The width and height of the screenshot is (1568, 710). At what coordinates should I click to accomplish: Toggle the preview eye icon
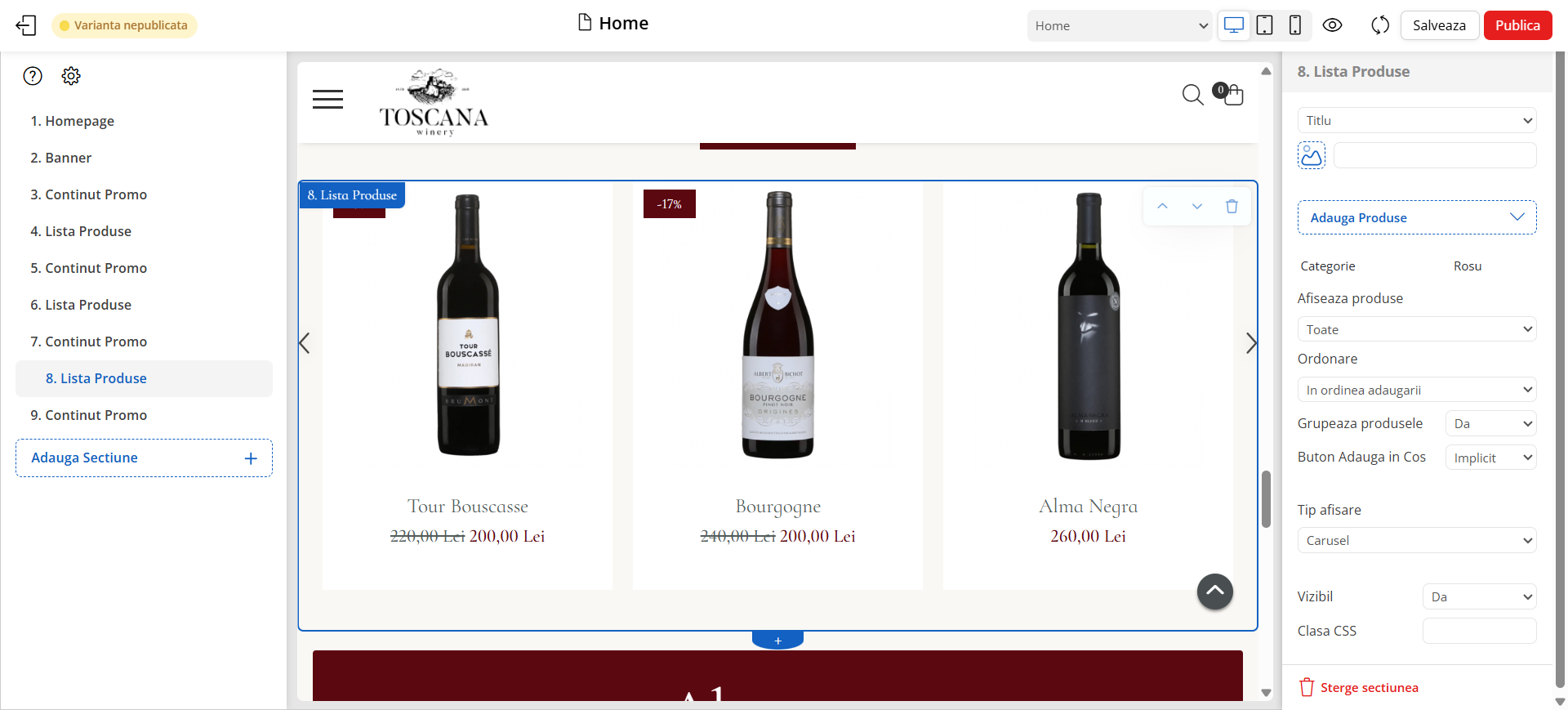pyautogui.click(x=1332, y=25)
